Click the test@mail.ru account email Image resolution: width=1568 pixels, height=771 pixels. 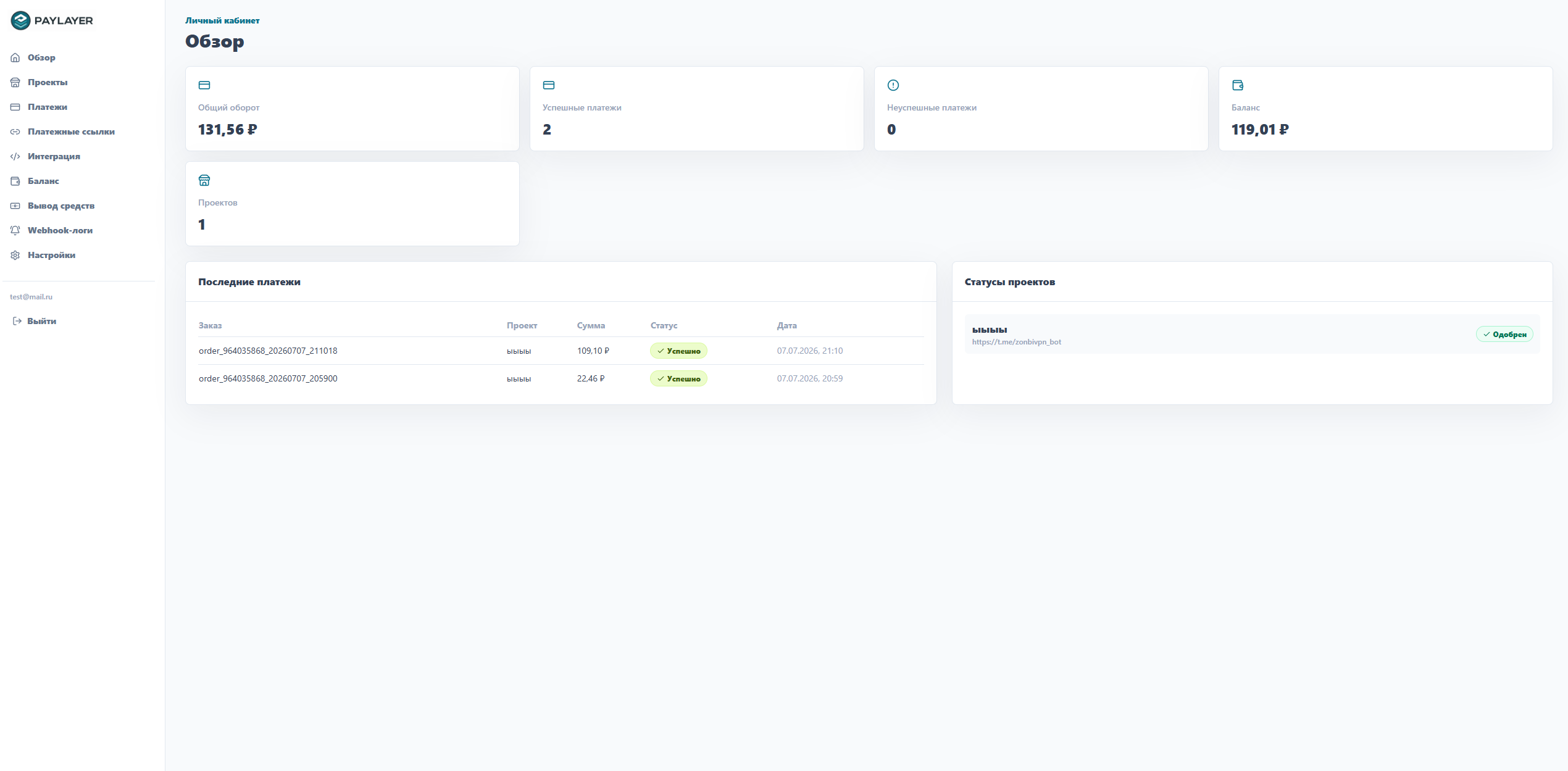tap(31, 297)
